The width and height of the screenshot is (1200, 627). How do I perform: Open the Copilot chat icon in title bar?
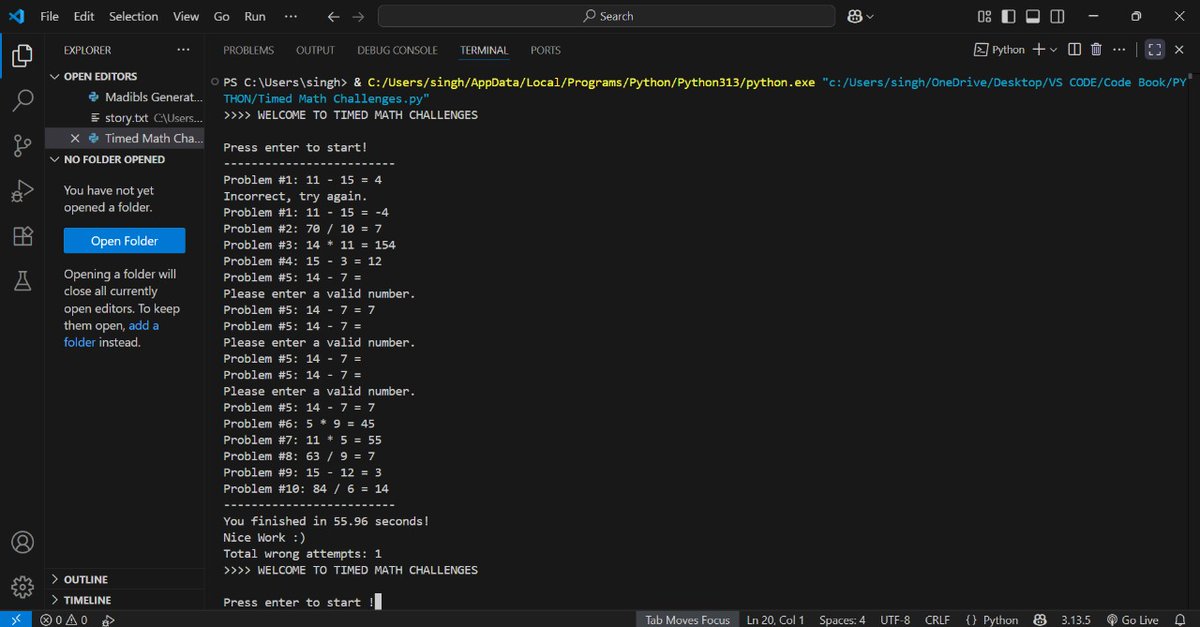[855, 16]
